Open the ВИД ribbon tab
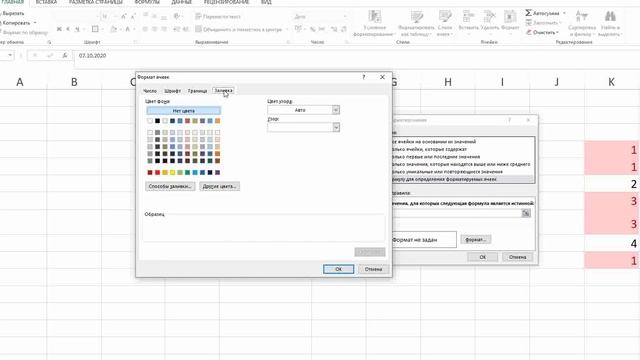This screenshot has width=640, height=360. tap(266, 2)
